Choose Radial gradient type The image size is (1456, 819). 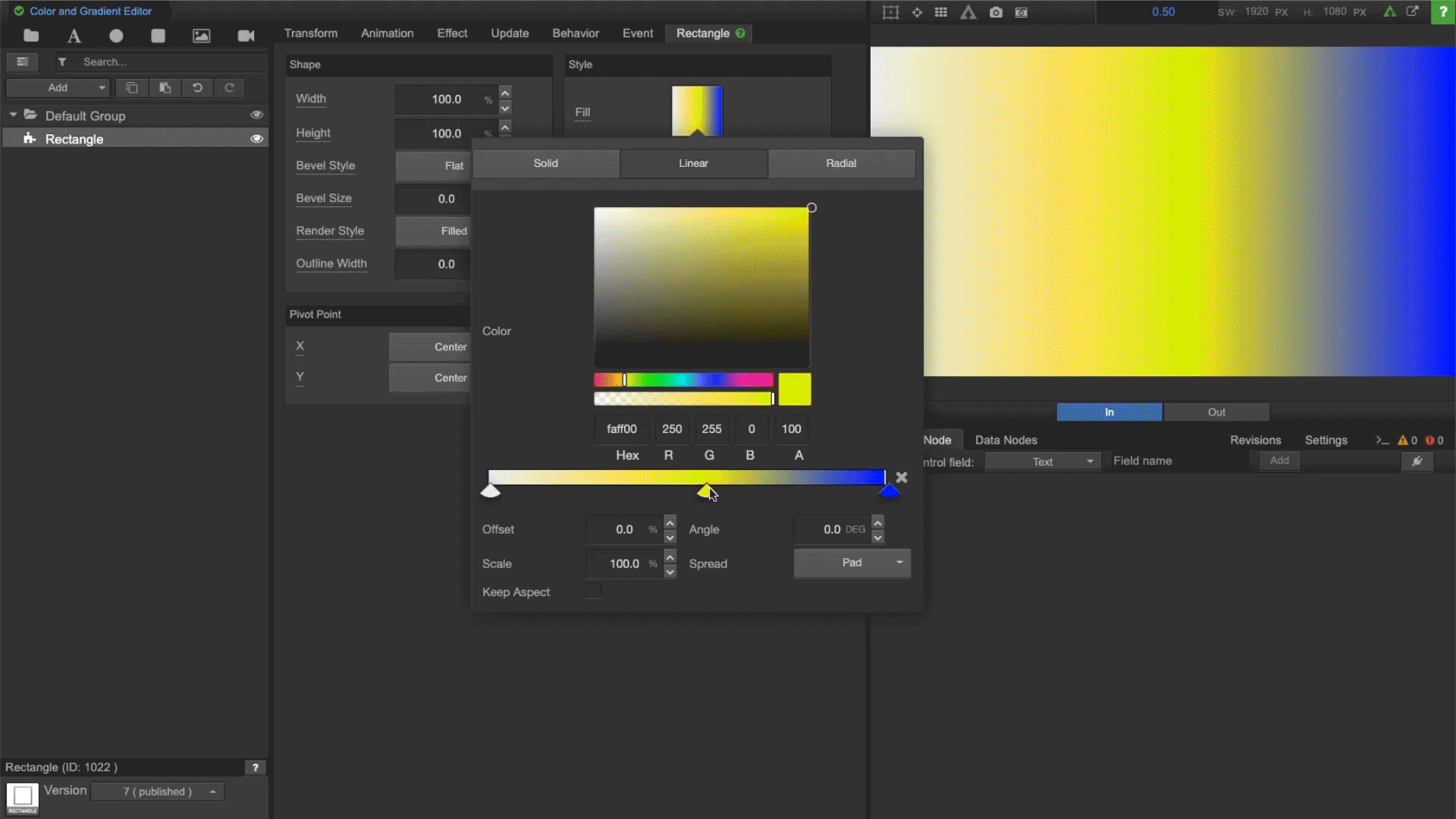[841, 163]
